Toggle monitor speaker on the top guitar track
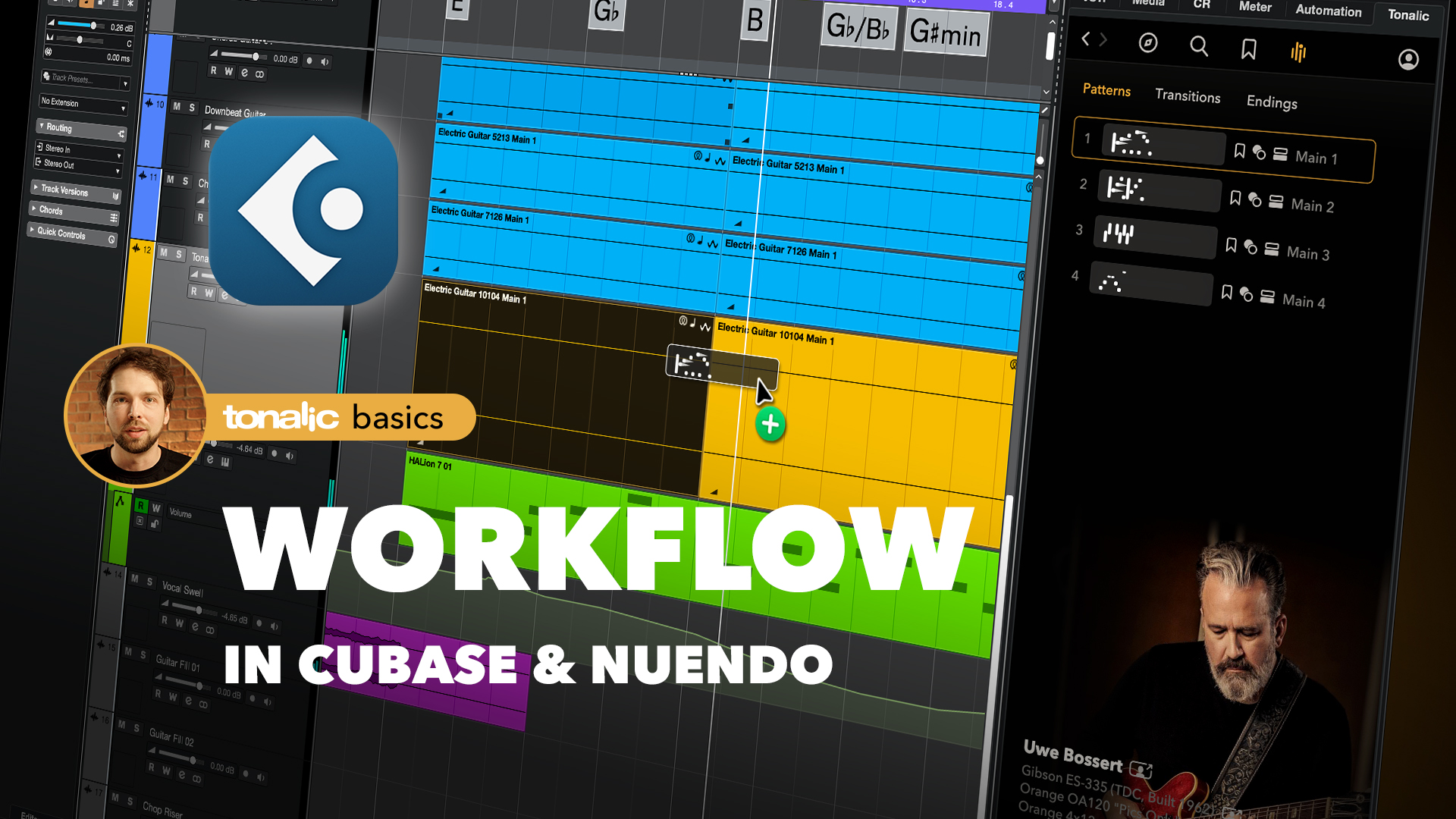1456x819 pixels. tap(325, 62)
